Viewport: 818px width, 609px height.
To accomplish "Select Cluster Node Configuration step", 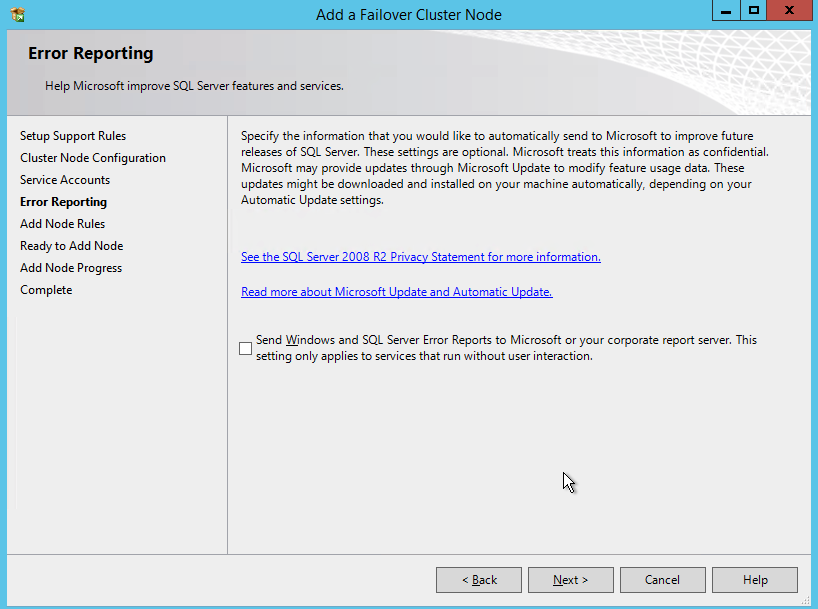I will [93, 158].
